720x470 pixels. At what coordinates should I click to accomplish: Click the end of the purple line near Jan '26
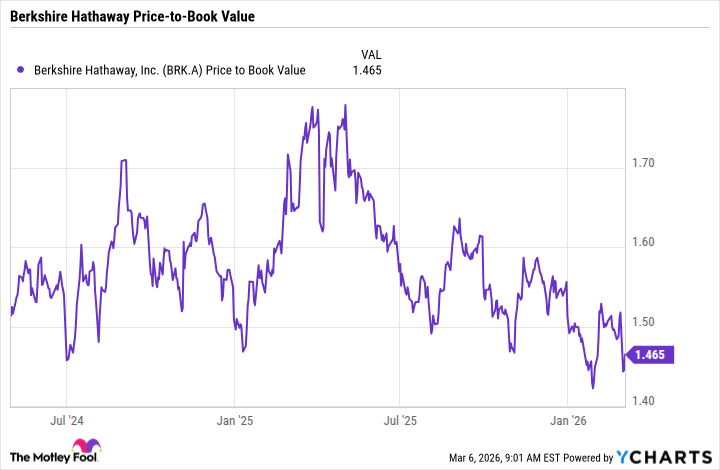click(x=625, y=370)
